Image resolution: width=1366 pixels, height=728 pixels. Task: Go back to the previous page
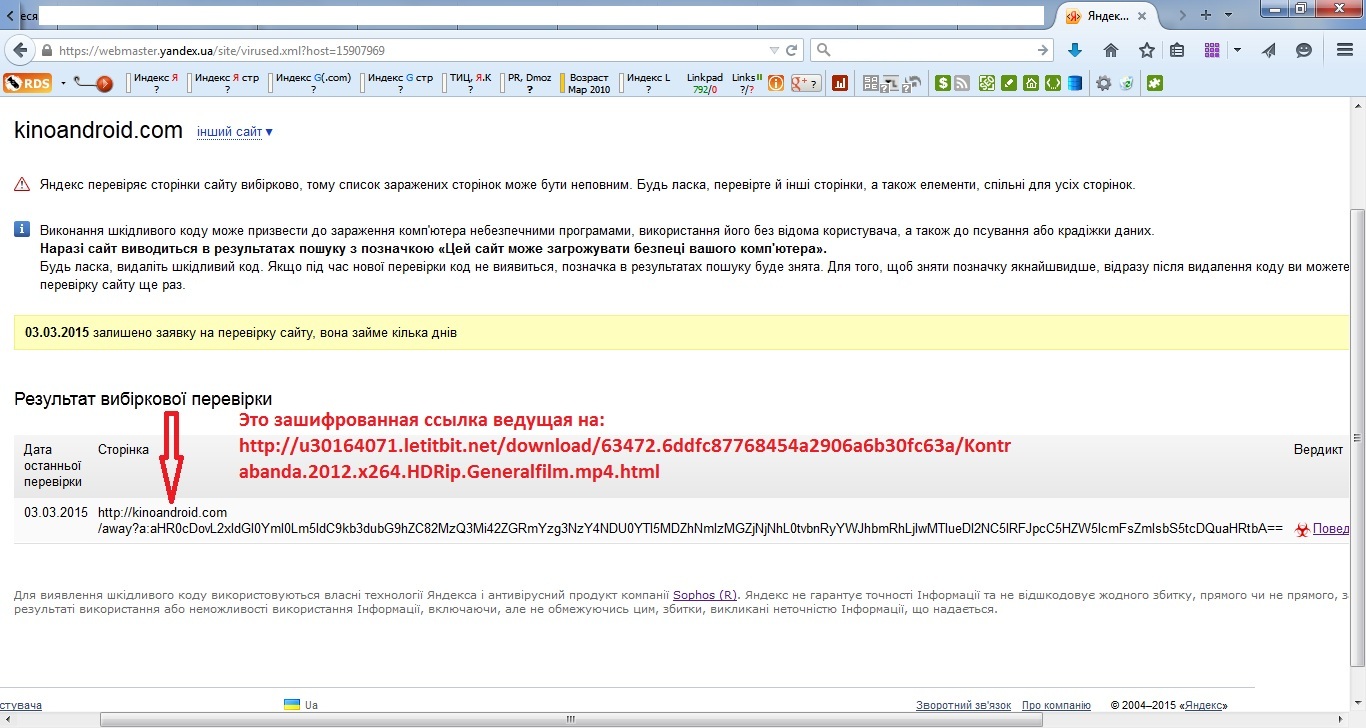coord(20,50)
